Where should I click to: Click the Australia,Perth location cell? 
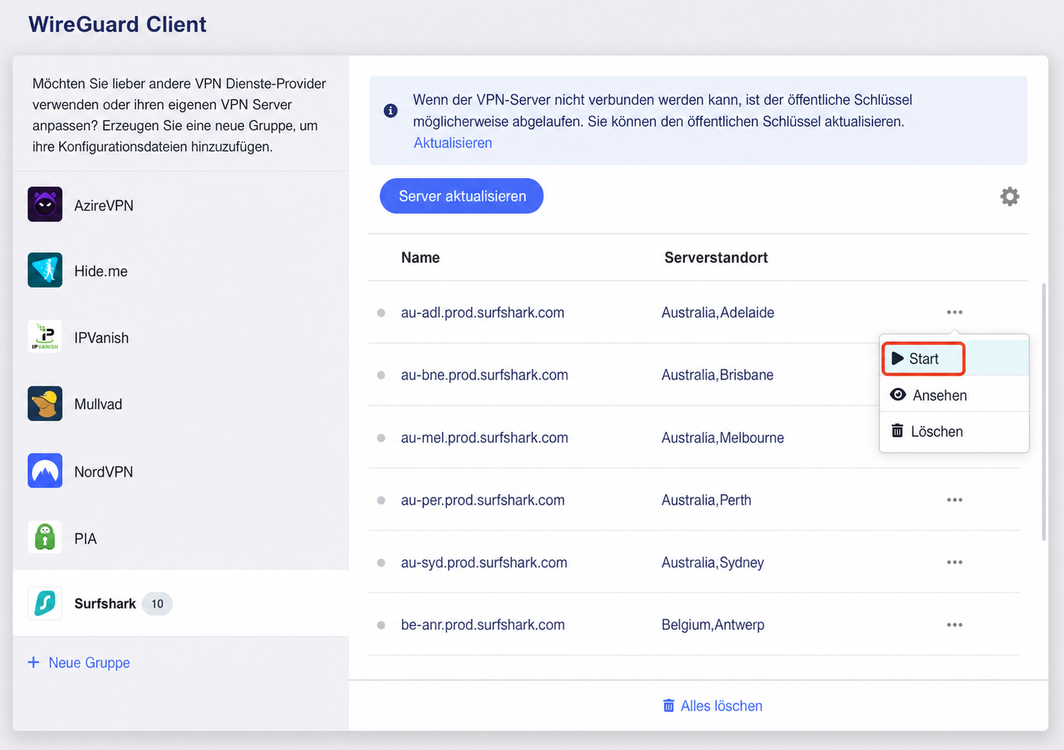tap(706, 500)
